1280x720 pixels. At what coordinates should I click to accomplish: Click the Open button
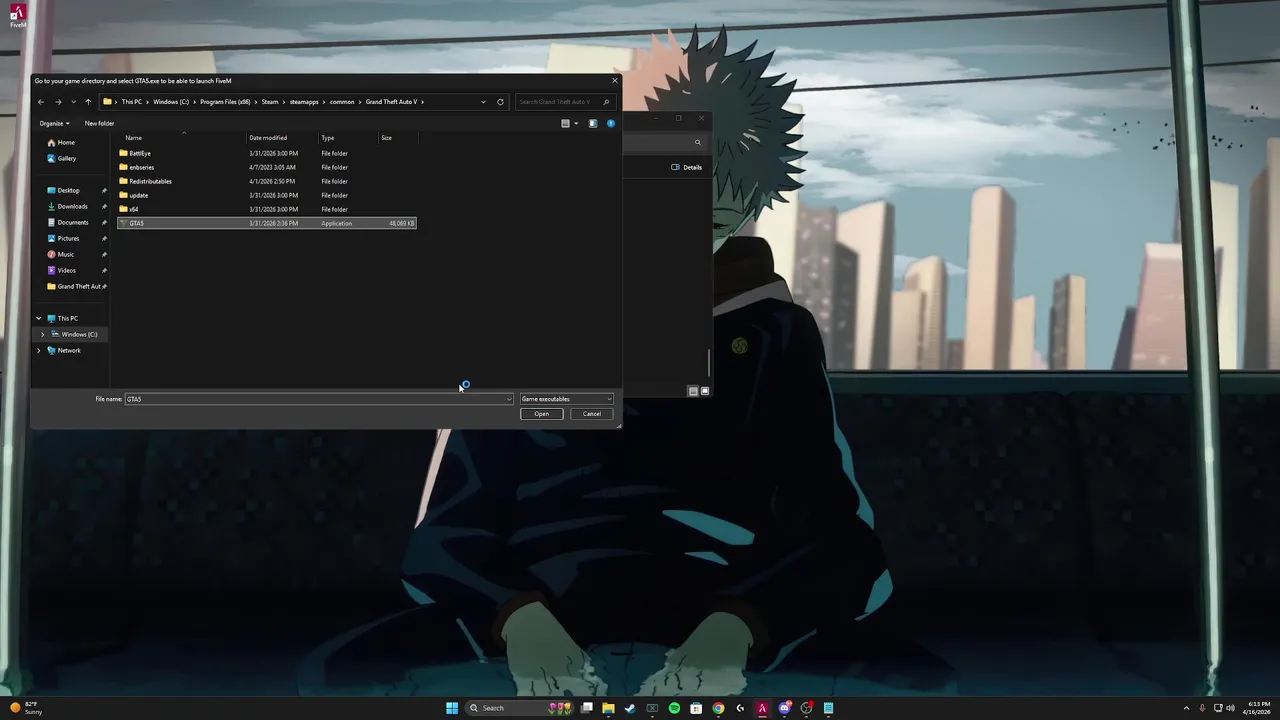[541, 414]
